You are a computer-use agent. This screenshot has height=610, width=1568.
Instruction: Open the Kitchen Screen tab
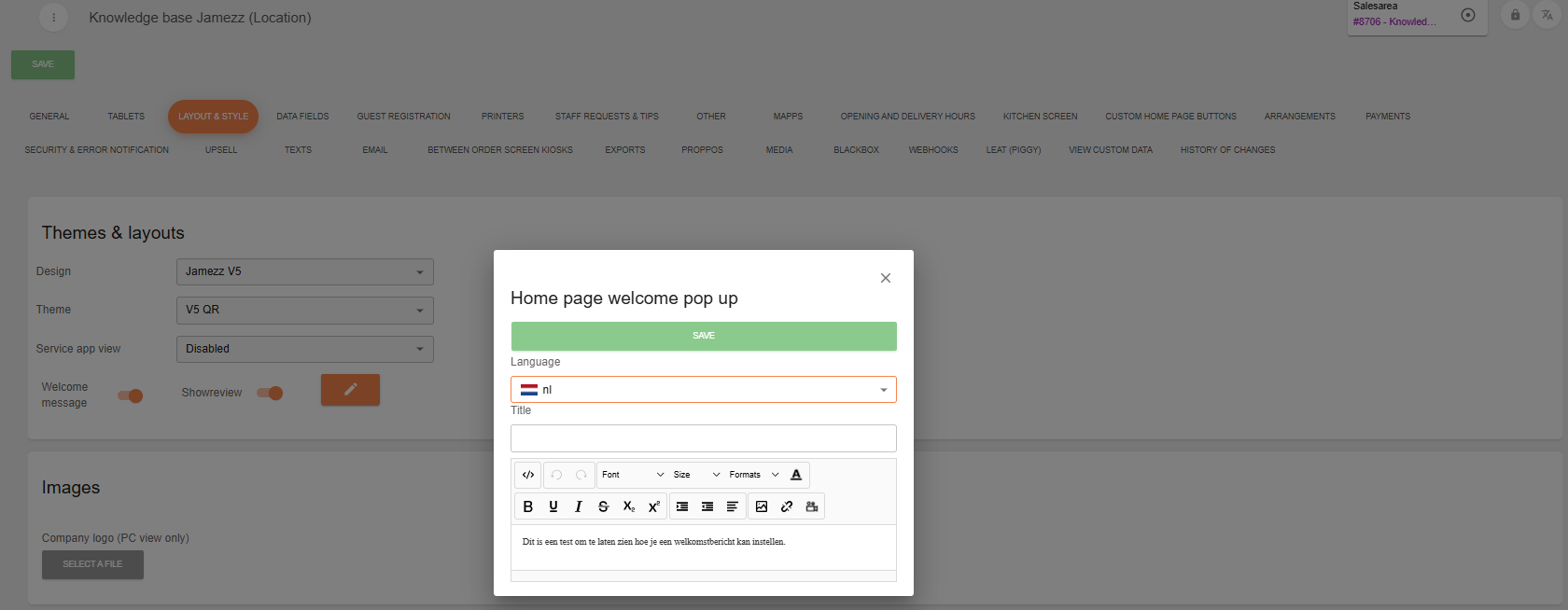point(1040,117)
